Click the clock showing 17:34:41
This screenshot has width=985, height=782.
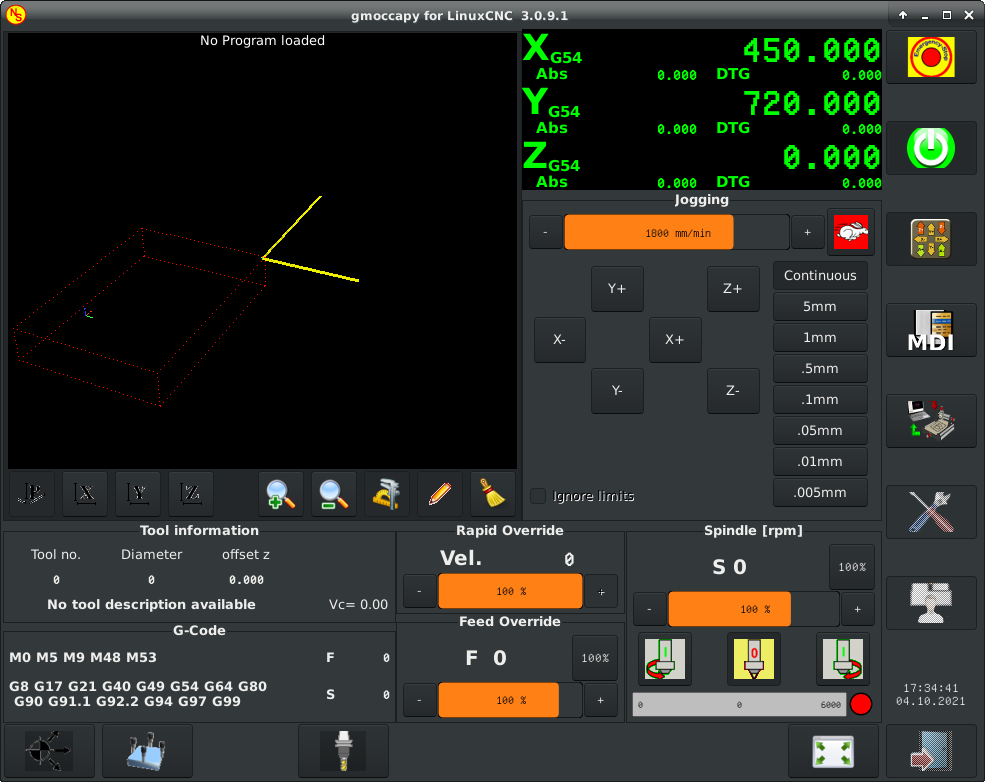(931, 688)
